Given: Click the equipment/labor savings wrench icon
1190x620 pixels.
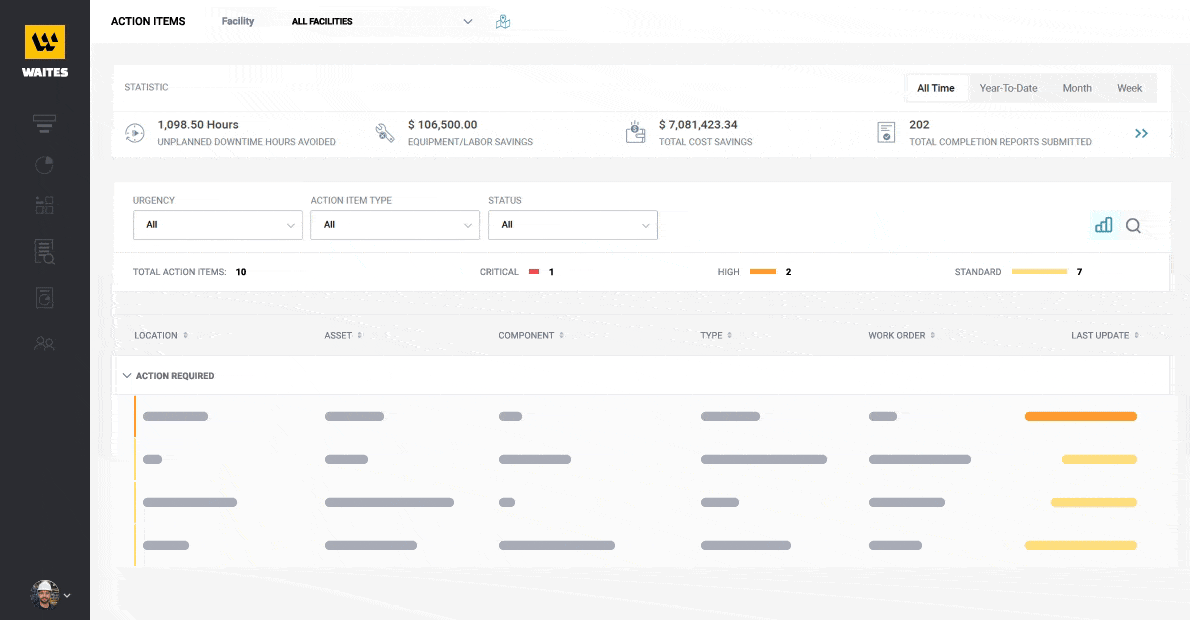Looking at the screenshot, I should [385, 133].
